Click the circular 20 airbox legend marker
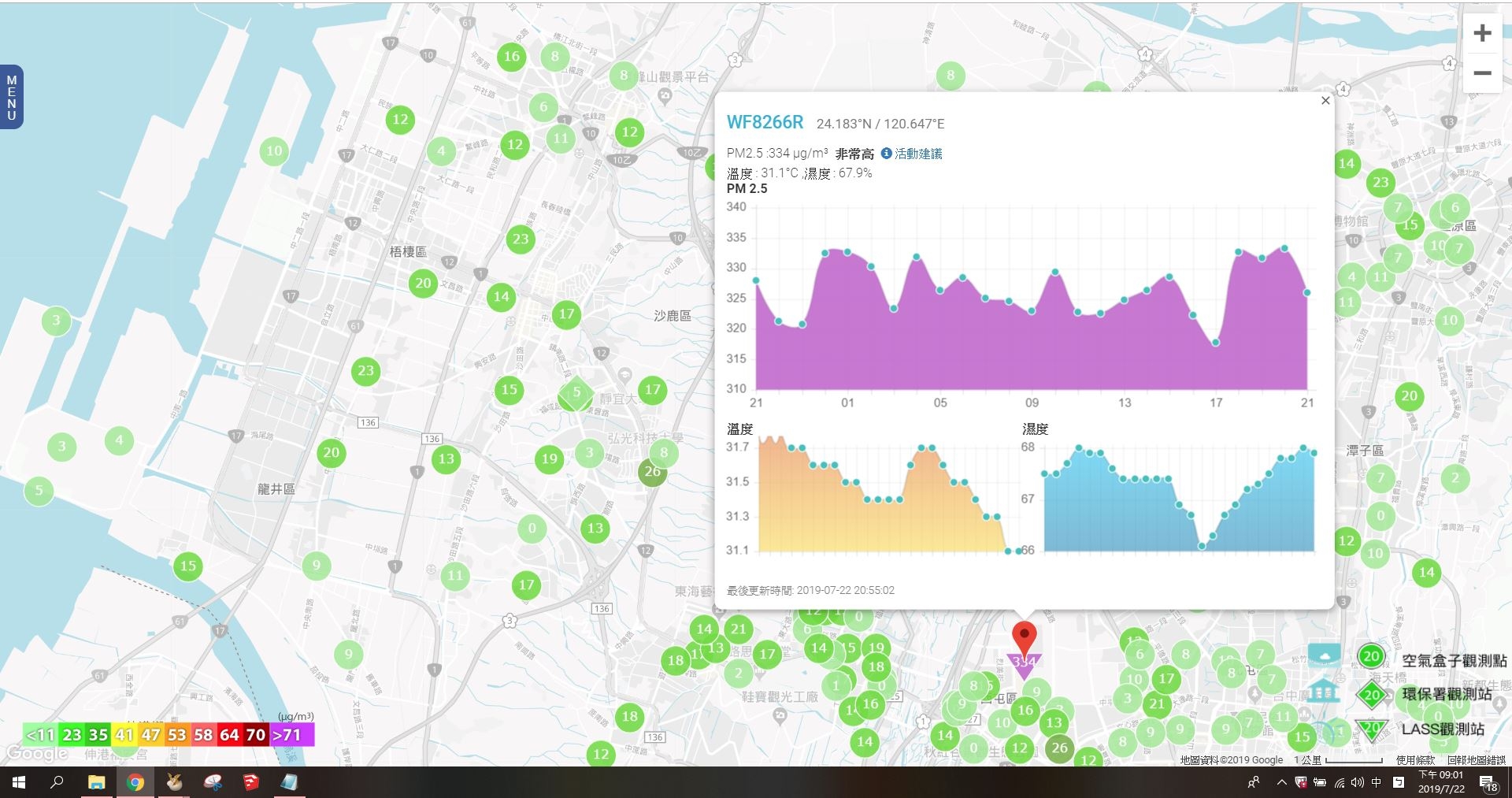The image size is (1512, 798). pyautogui.click(x=1371, y=656)
